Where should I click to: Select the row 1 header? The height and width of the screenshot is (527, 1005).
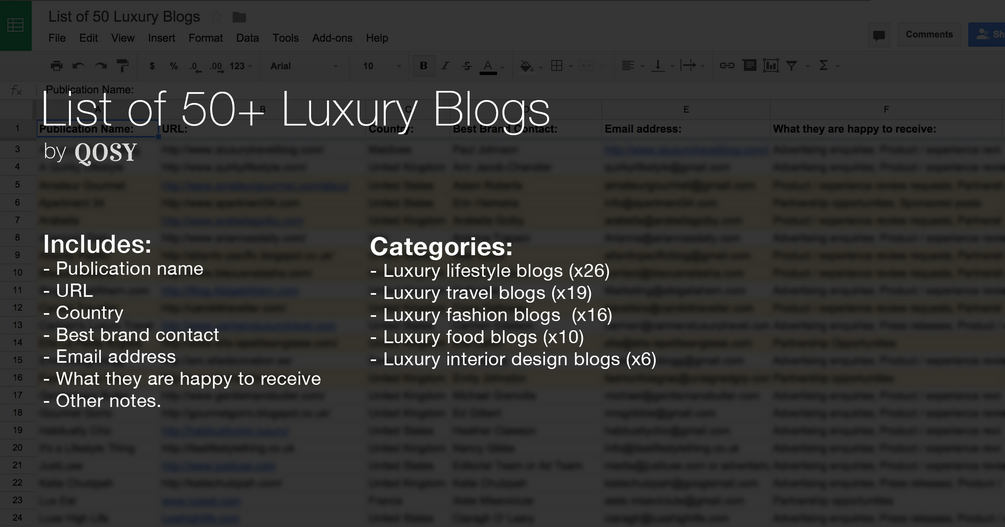pos(17,128)
